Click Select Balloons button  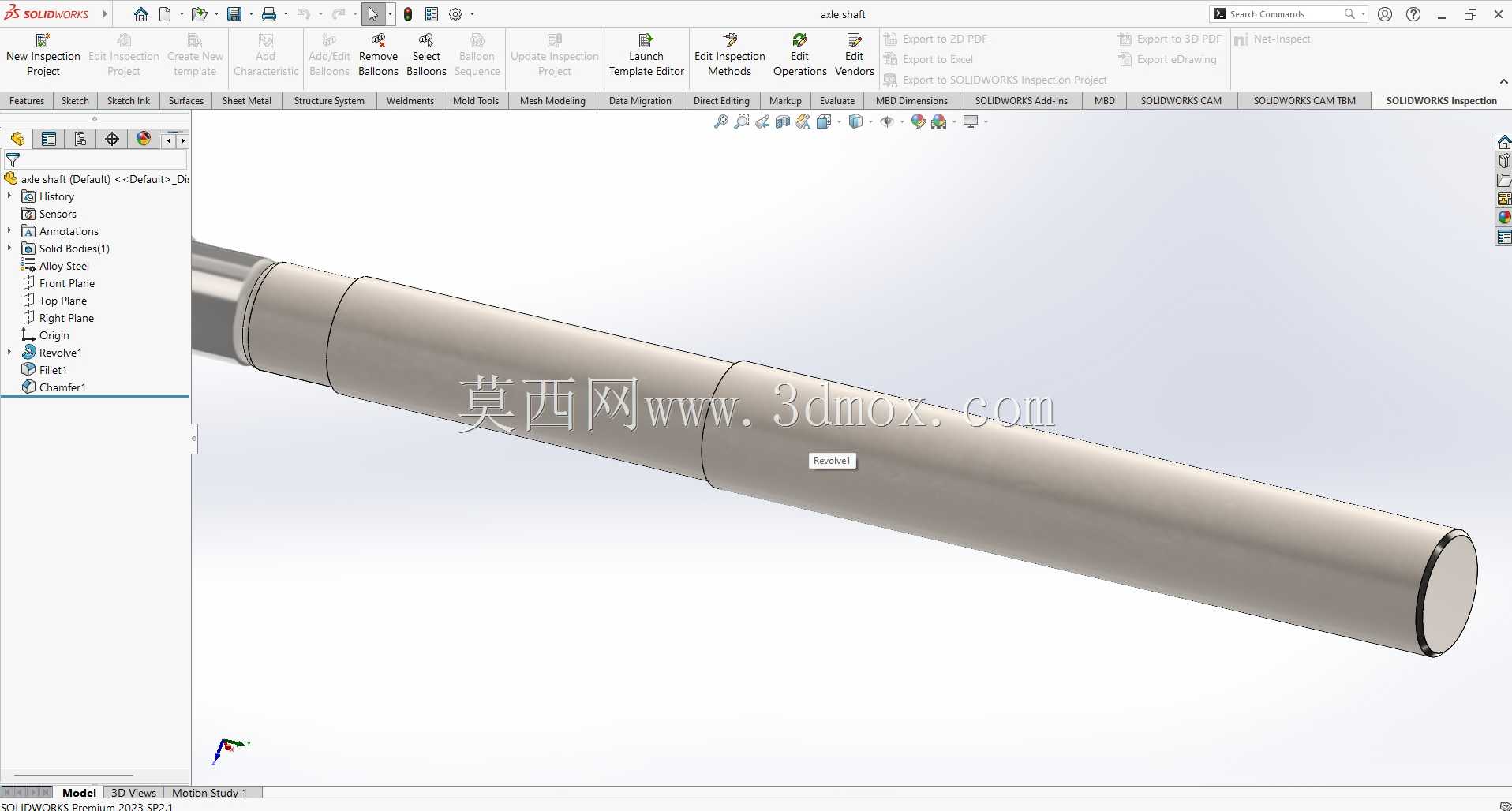coord(426,55)
